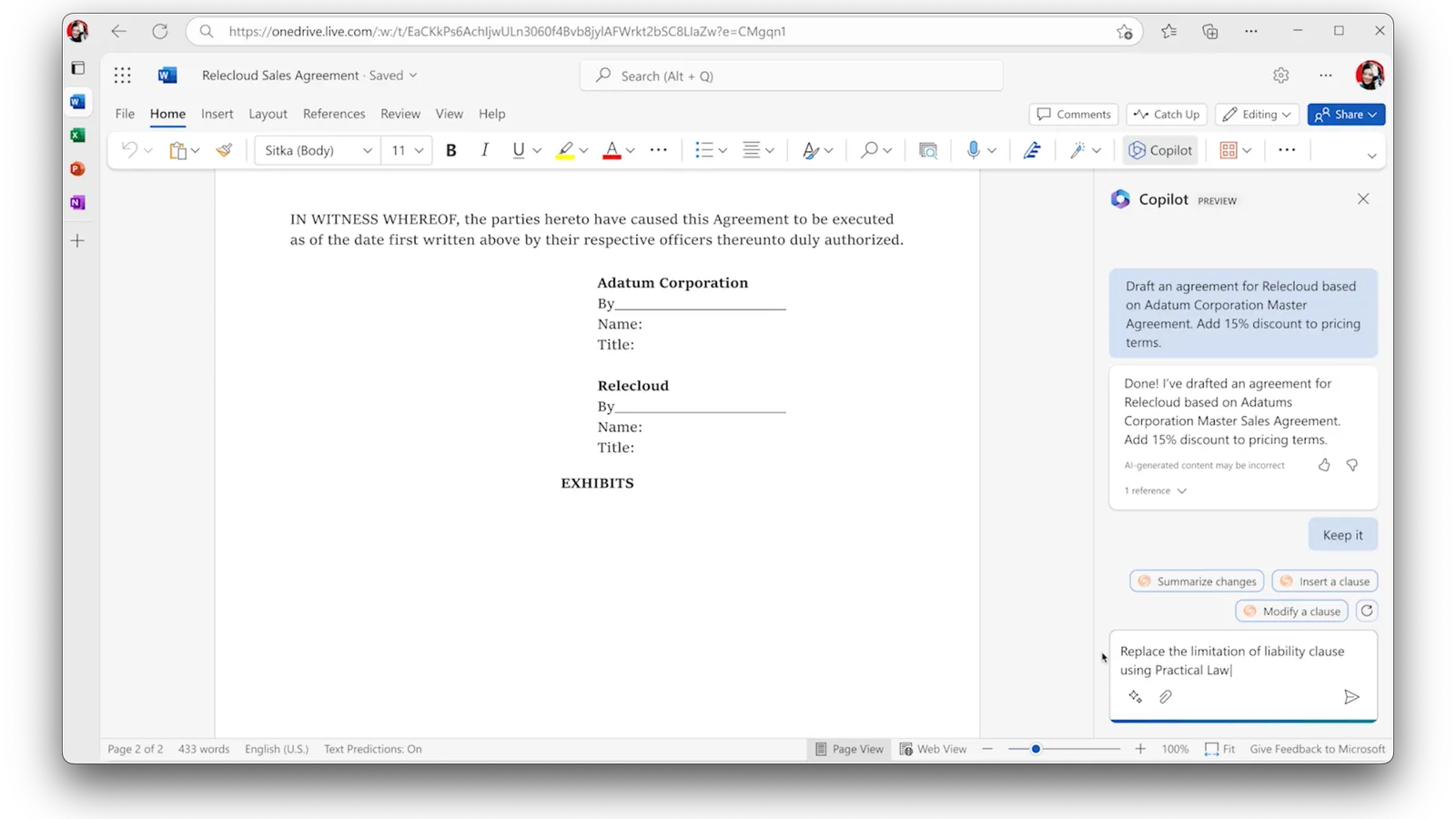Image resolution: width=1456 pixels, height=819 pixels.
Task: Open the View tab
Action: tap(449, 114)
